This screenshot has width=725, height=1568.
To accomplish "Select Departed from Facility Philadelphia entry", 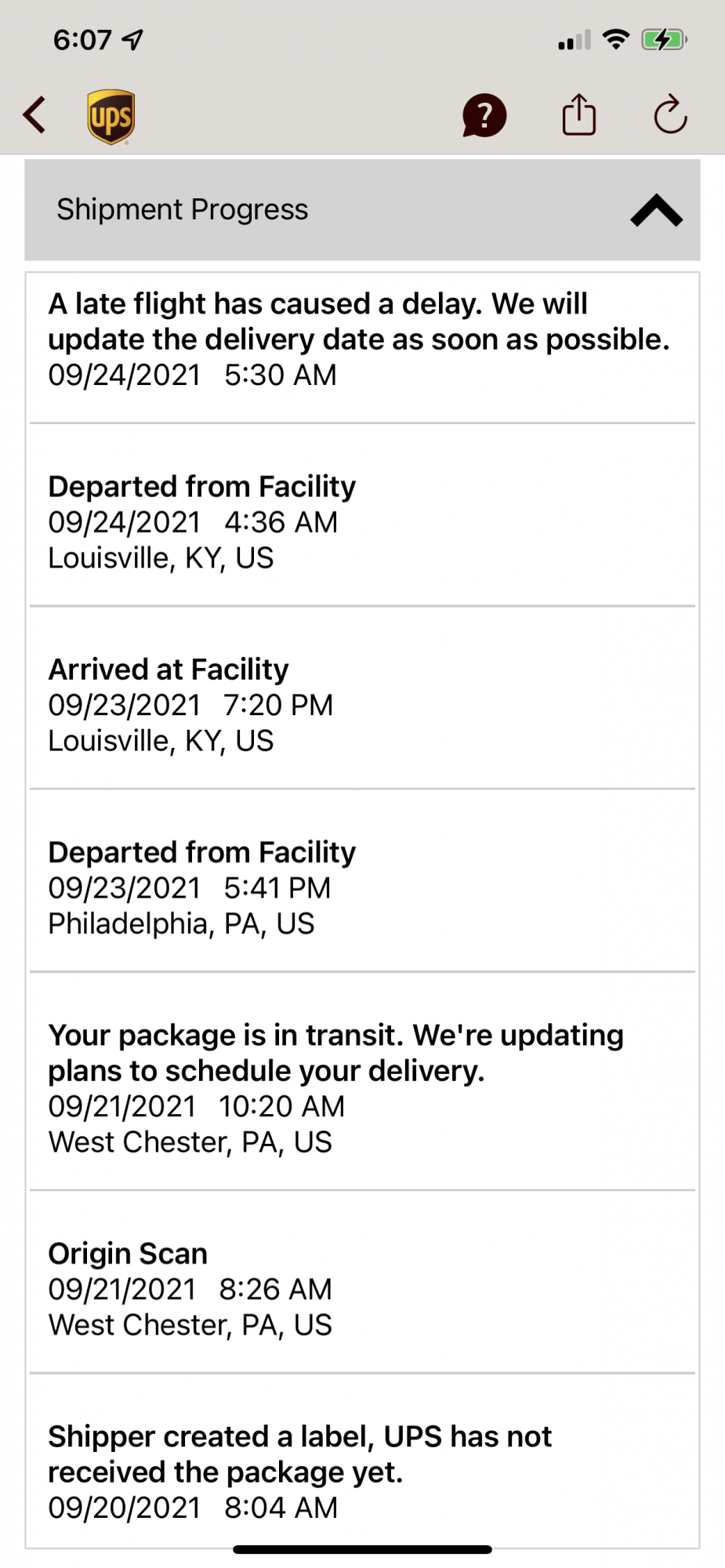I will tap(362, 880).
